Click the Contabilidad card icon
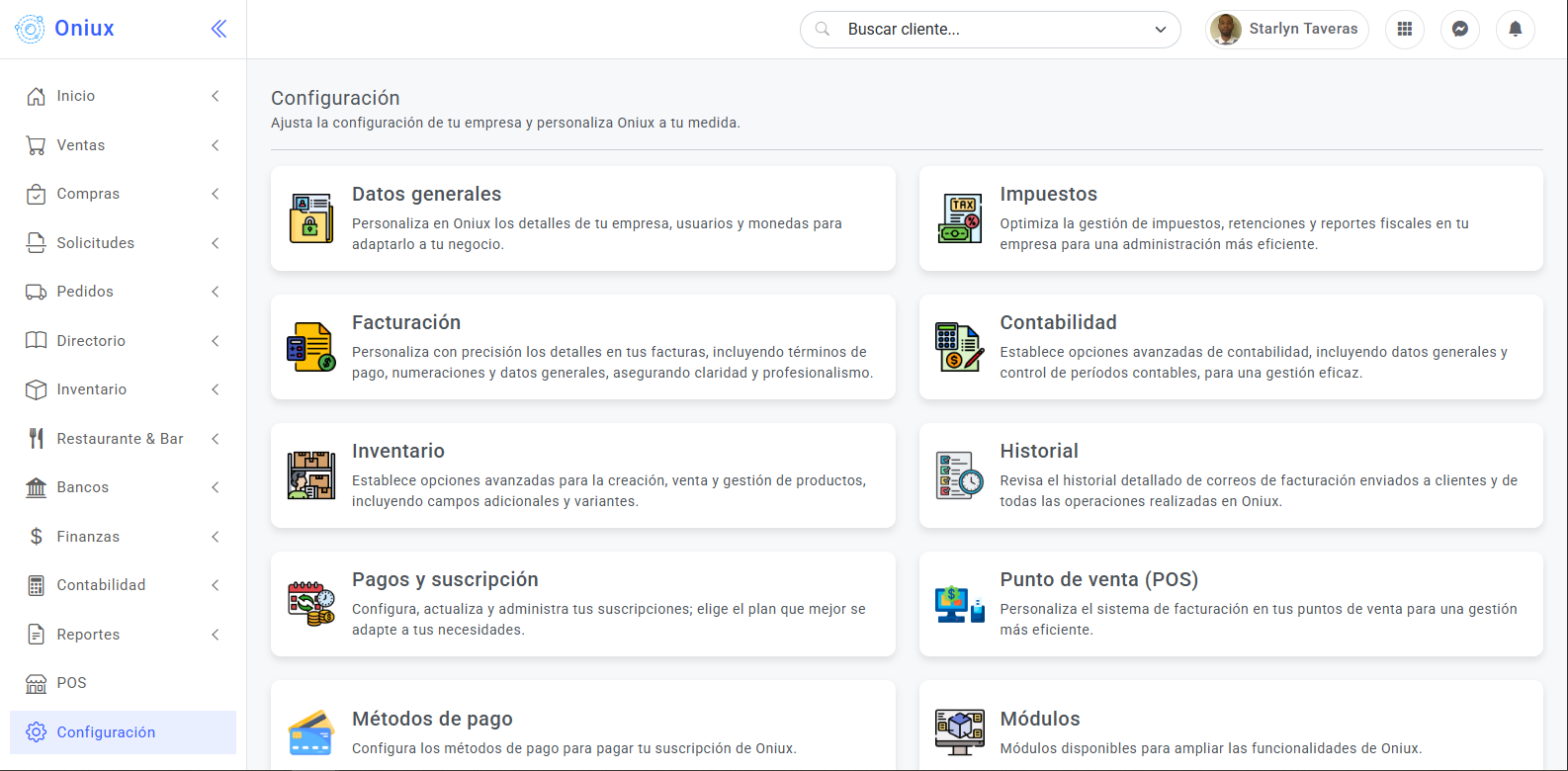This screenshot has height=771, width=1568. point(959,347)
